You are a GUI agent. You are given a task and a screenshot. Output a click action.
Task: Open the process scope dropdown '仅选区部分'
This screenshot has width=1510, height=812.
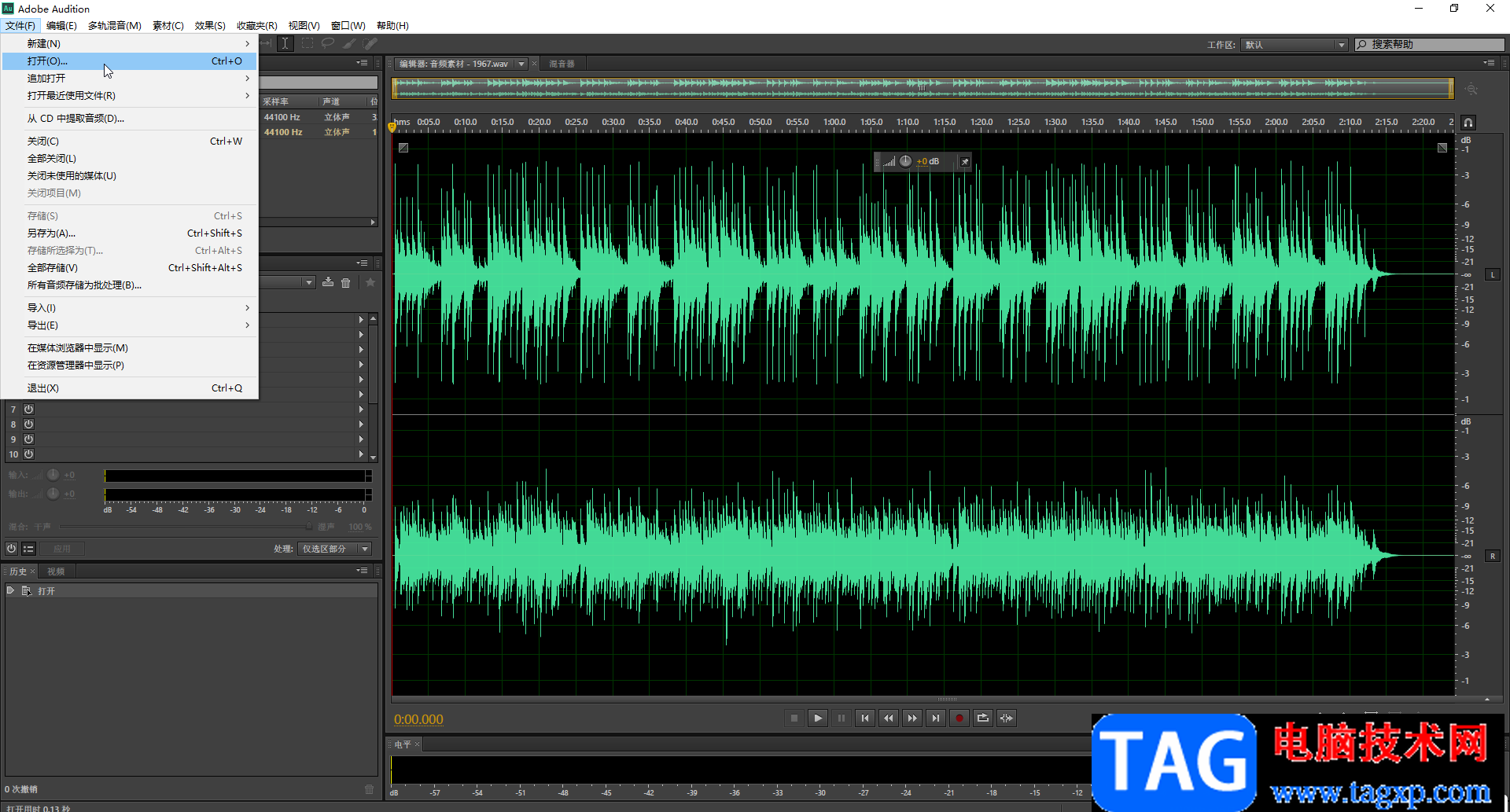click(x=334, y=549)
